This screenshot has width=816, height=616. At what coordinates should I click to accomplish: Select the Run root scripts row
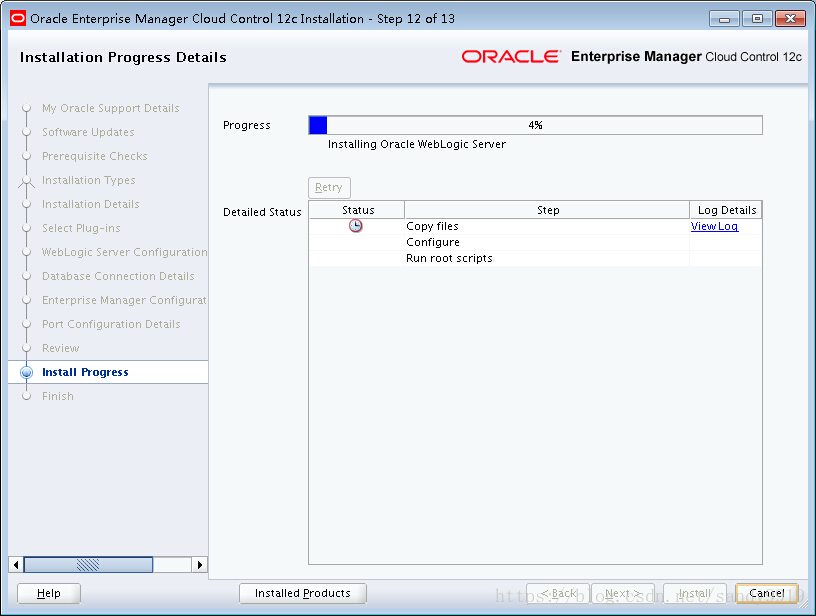(536, 259)
